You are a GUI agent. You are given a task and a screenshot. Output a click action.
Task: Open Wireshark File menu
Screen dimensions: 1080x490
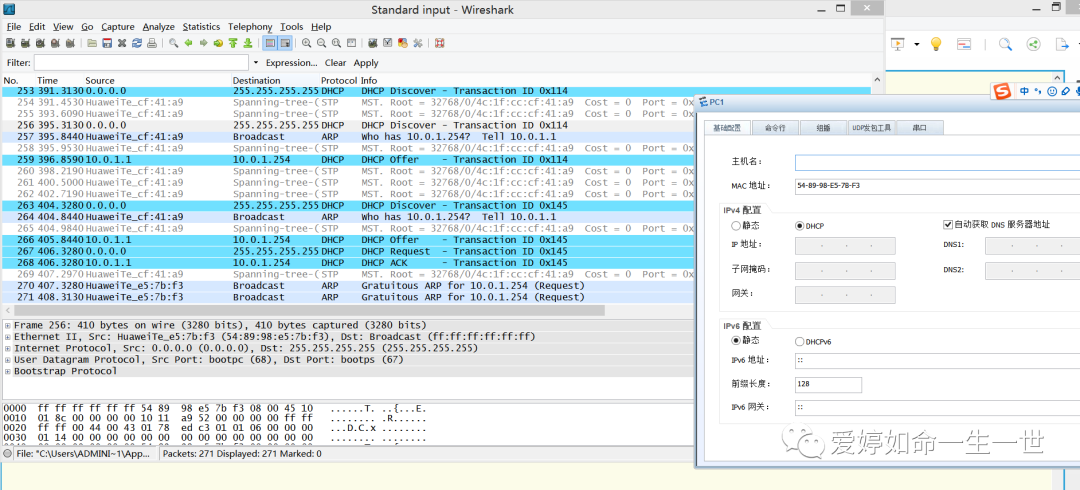14,27
